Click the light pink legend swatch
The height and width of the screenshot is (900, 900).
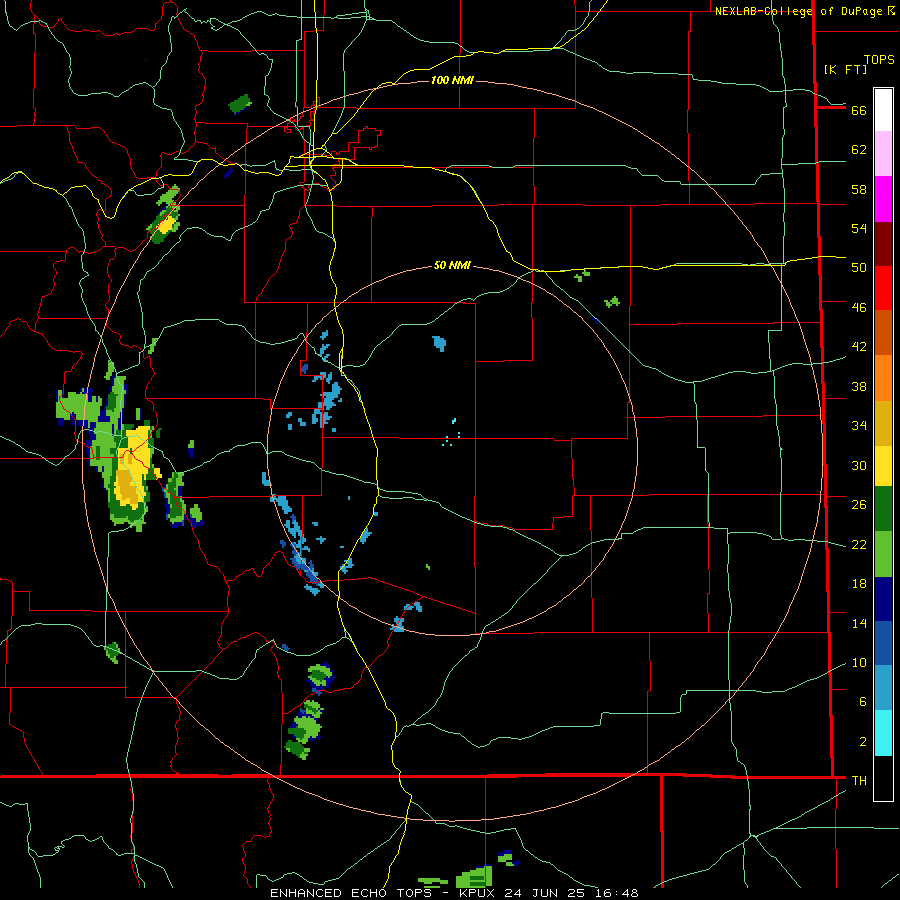pyautogui.click(x=883, y=153)
